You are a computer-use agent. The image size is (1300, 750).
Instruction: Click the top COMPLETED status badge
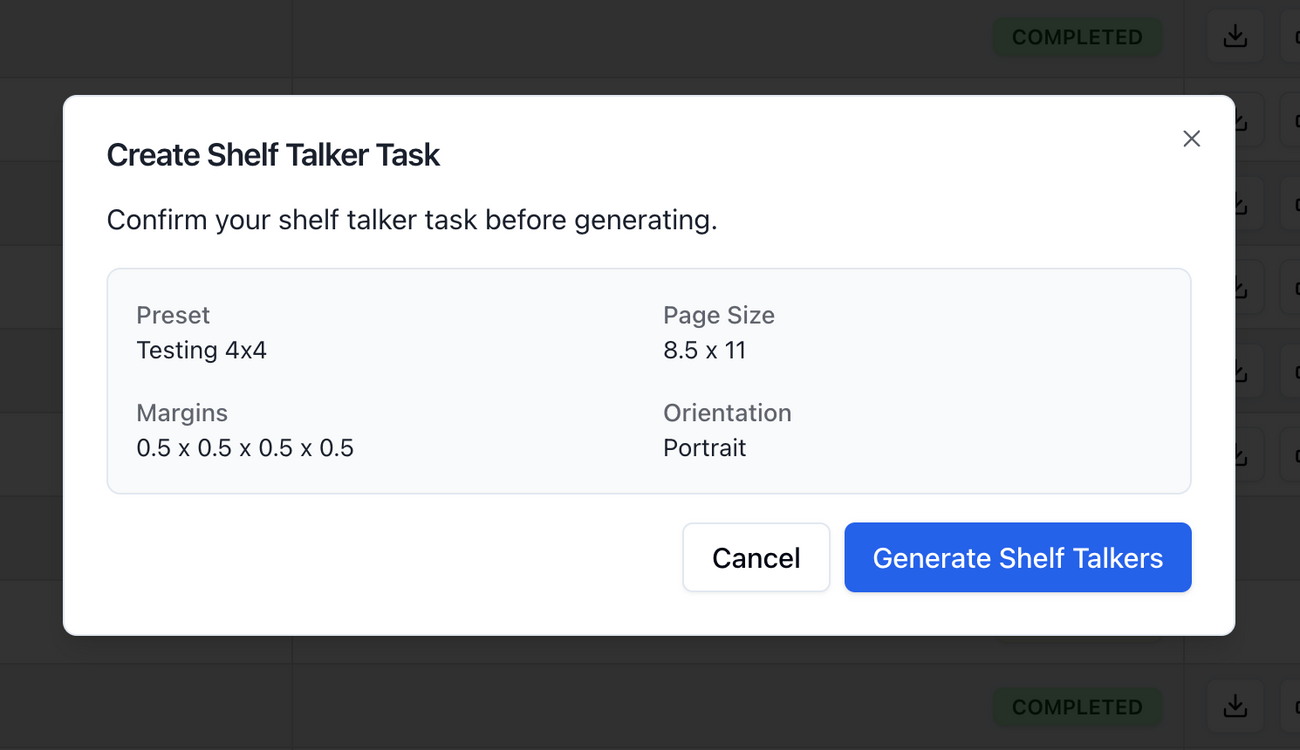pyautogui.click(x=1076, y=37)
